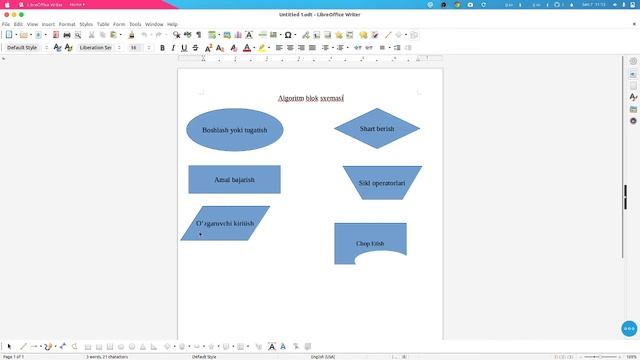The width and height of the screenshot is (640, 360).
Task: Select the 'Amal bajarish' rectangle shape
Action: pos(234,180)
